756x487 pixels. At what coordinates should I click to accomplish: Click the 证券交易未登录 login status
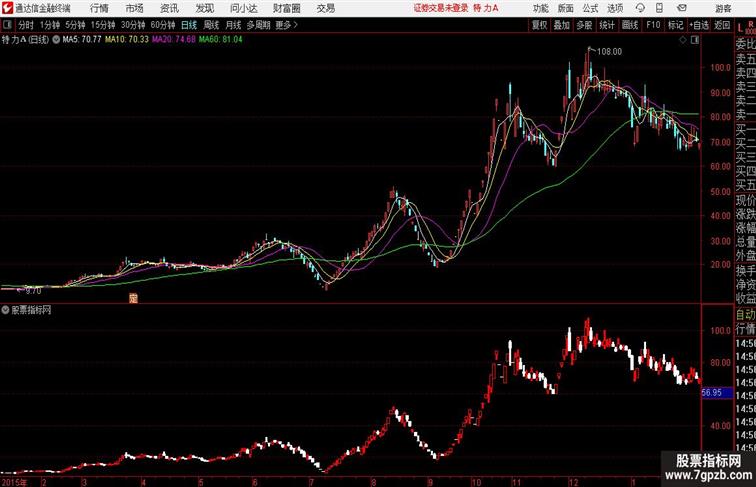(441, 8)
